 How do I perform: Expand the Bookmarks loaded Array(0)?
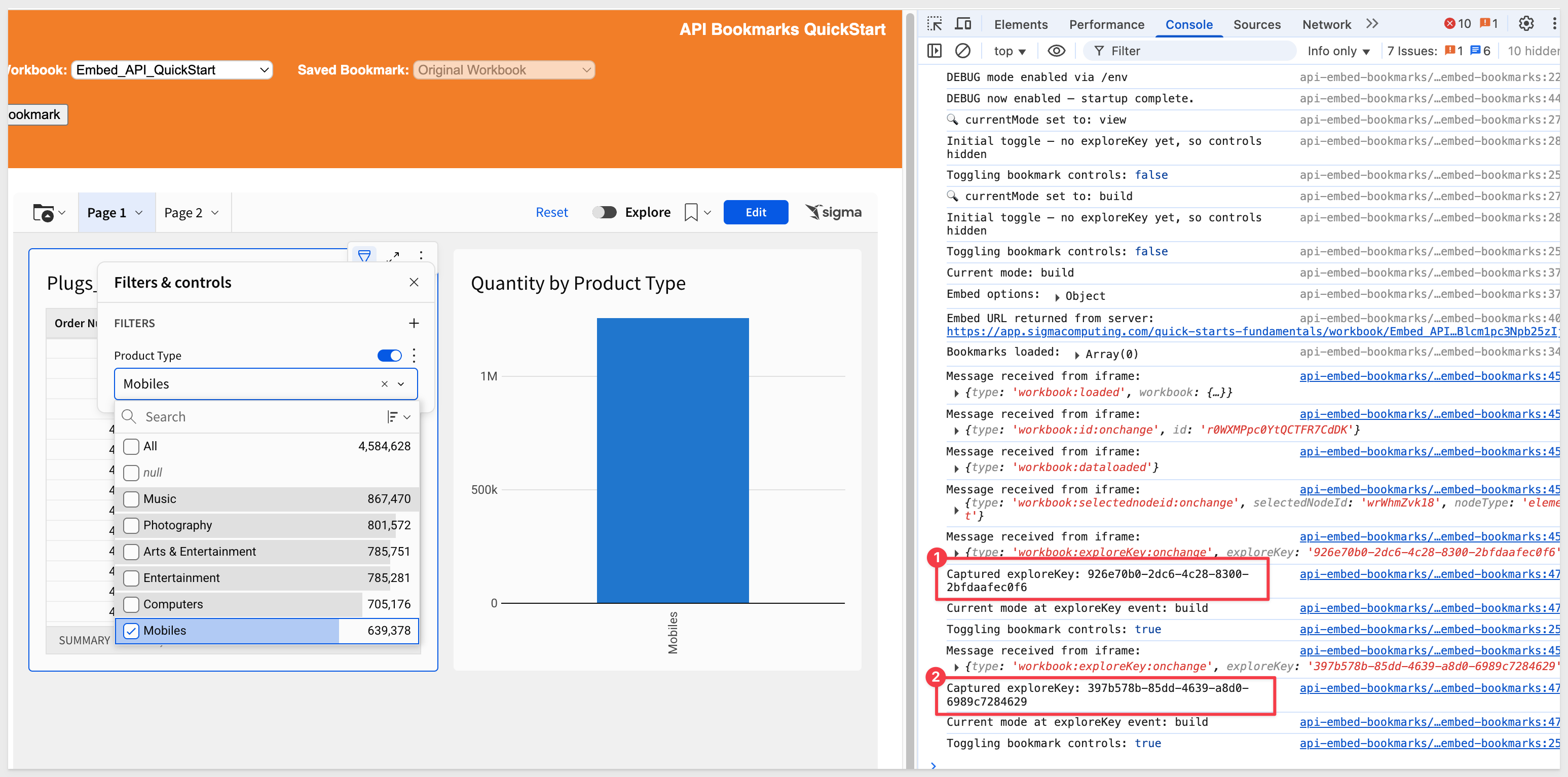click(1077, 355)
